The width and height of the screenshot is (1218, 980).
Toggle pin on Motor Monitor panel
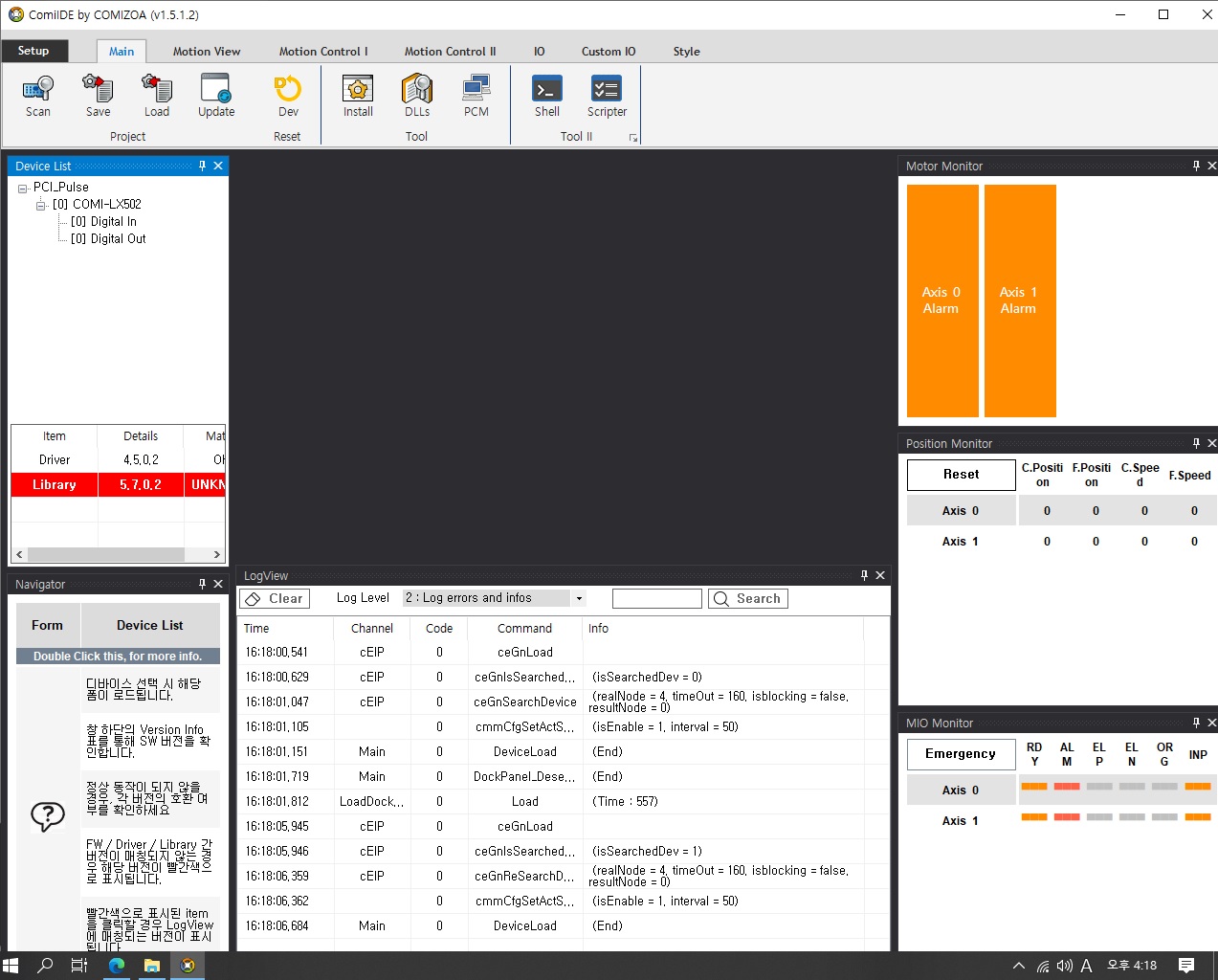click(x=1196, y=166)
